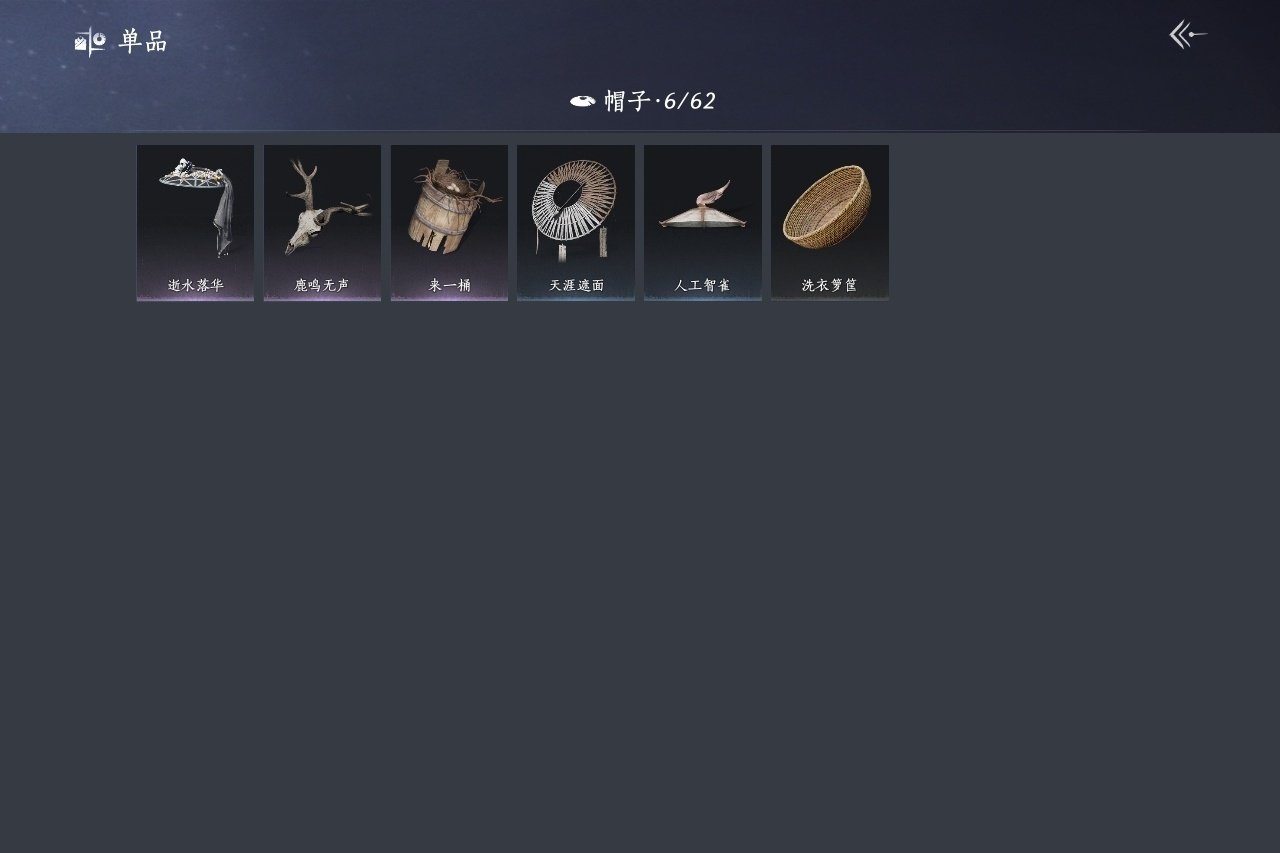Select the bird-topped flat hat picture
The width and height of the screenshot is (1280, 853).
click(x=702, y=206)
